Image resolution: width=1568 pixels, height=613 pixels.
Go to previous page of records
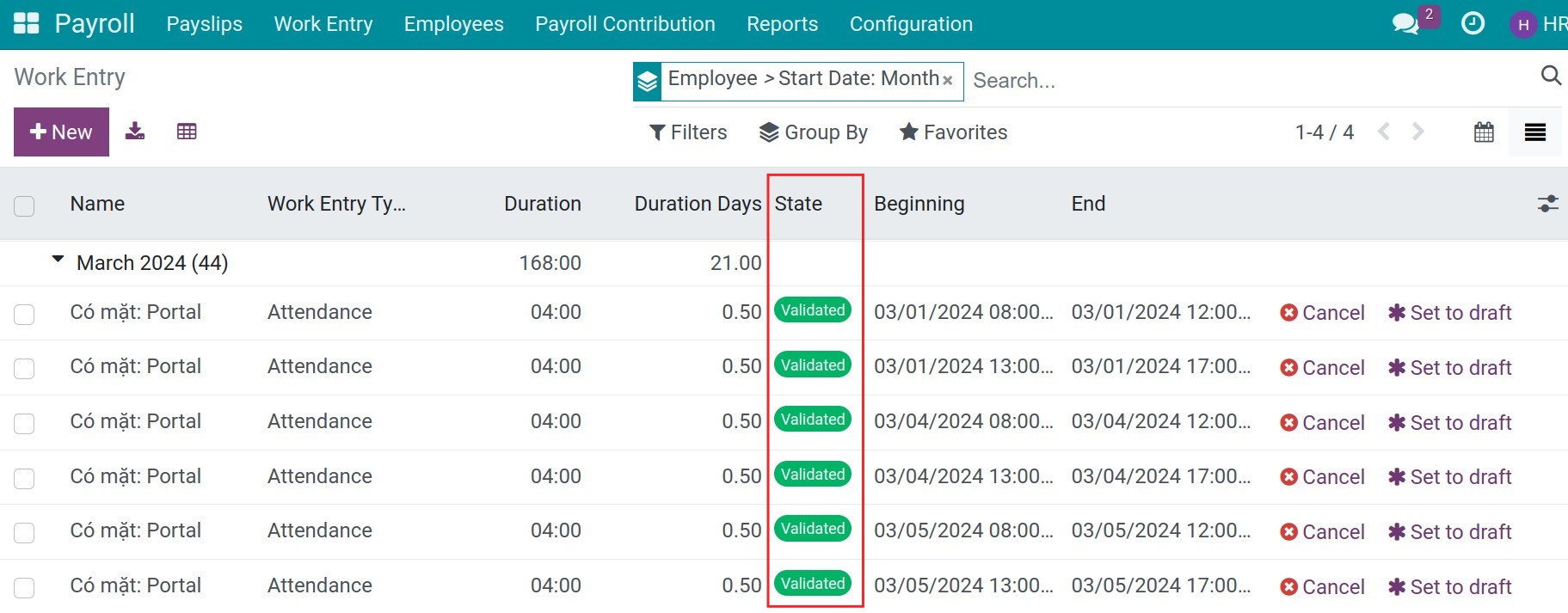1384,132
